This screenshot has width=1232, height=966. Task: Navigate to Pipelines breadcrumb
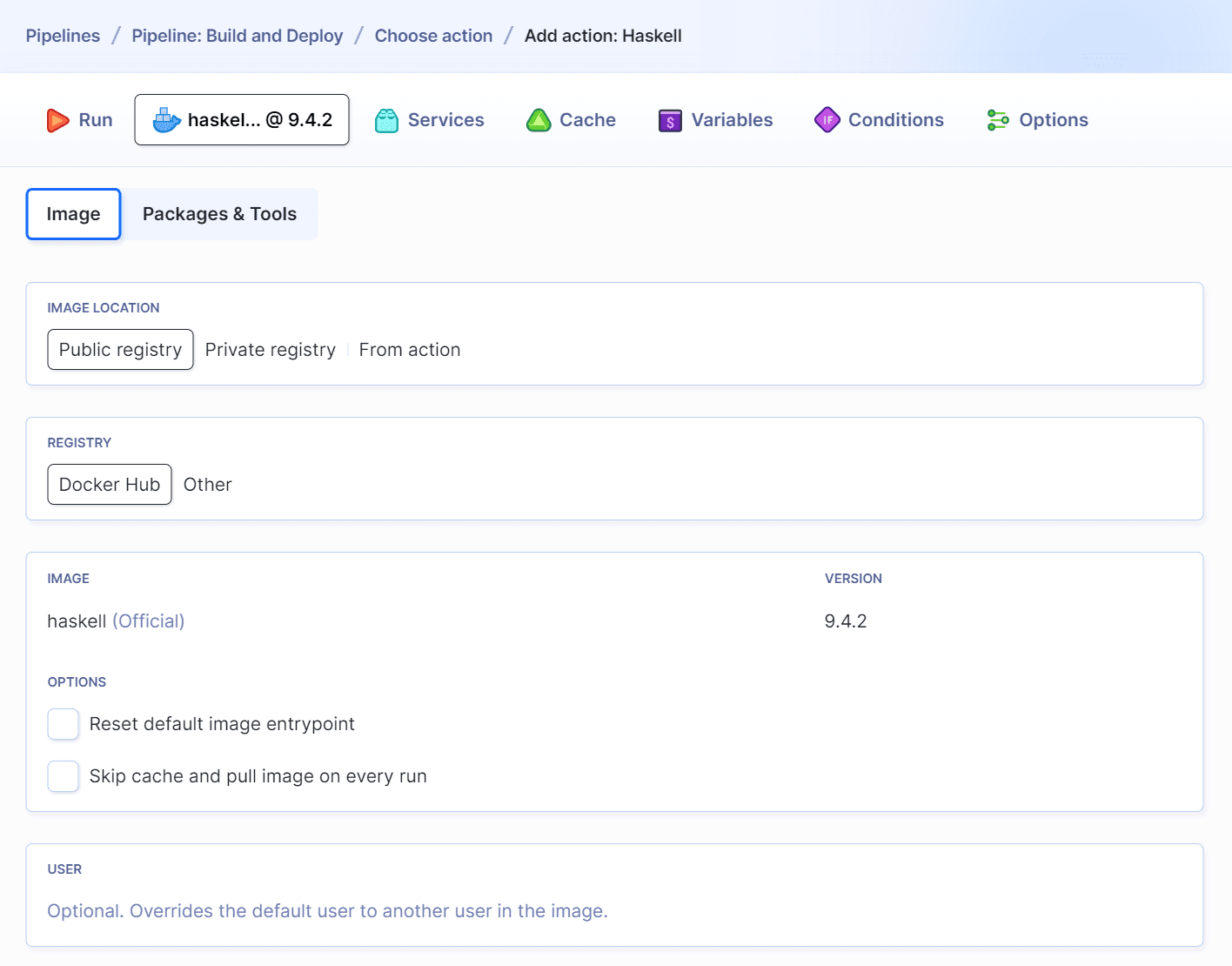click(x=62, y=36)
